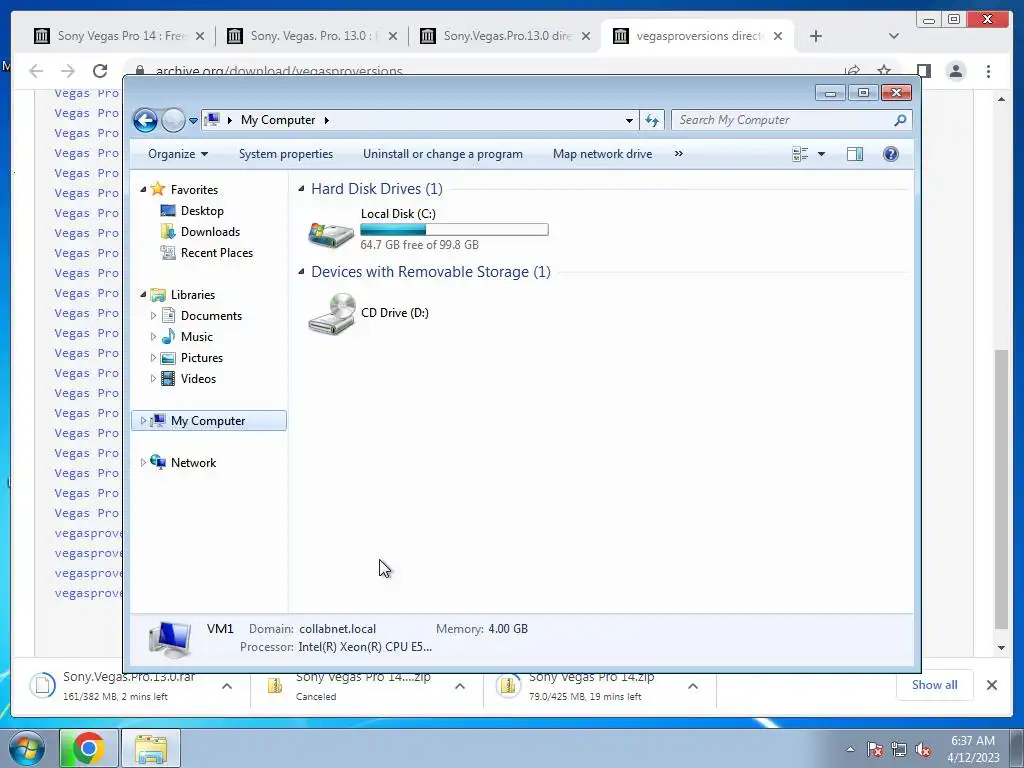Close the vegasproversions Chrome tab

[778, 36]
